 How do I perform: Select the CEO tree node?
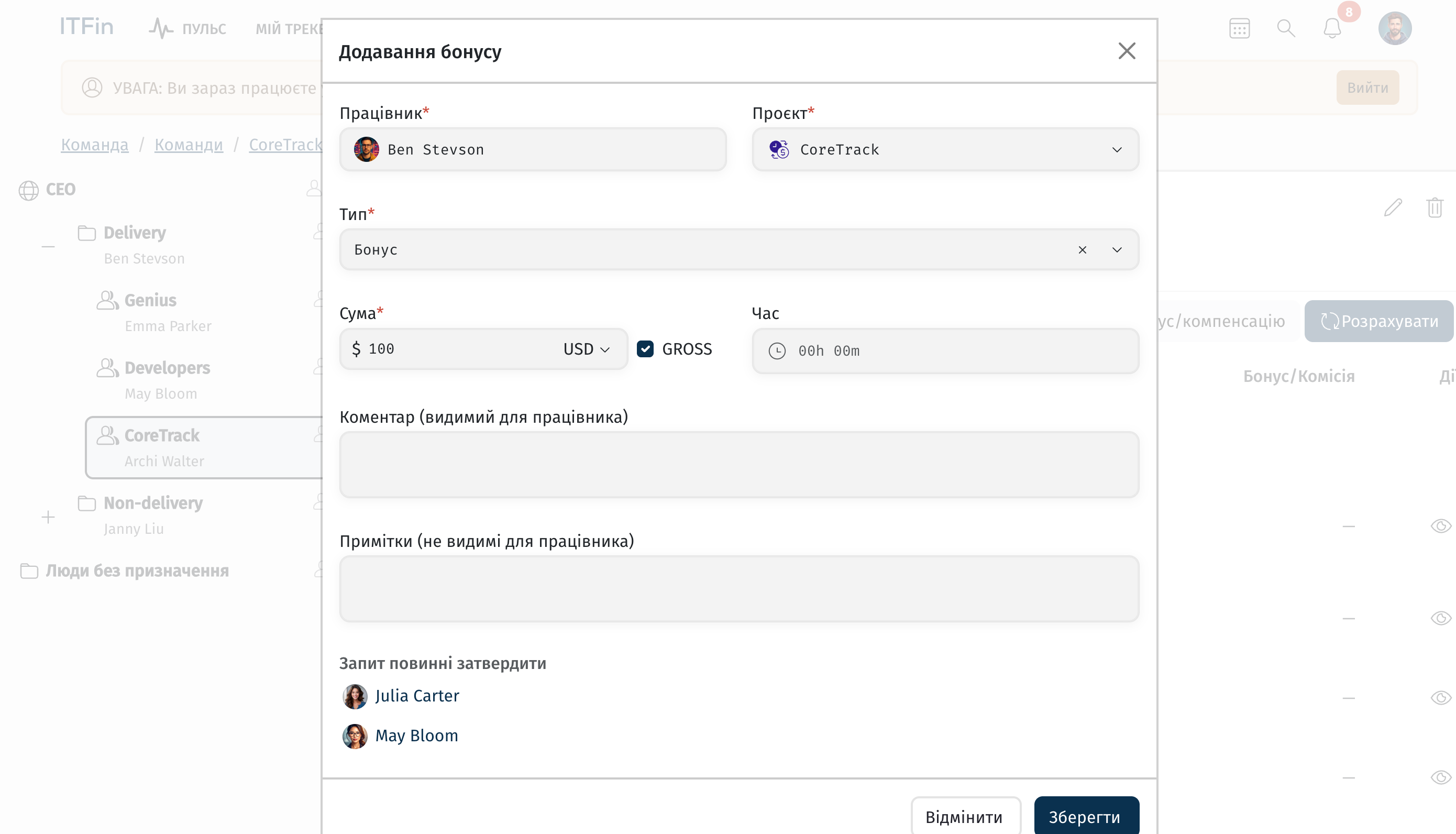tap(60, 190)
